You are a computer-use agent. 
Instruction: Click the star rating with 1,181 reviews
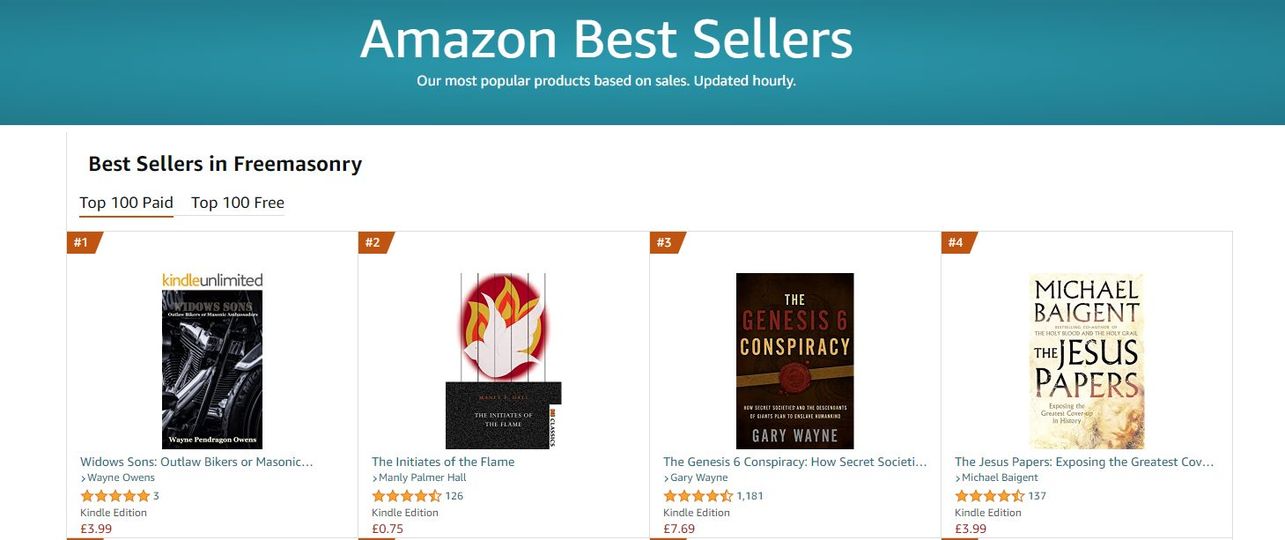point(698,496)
